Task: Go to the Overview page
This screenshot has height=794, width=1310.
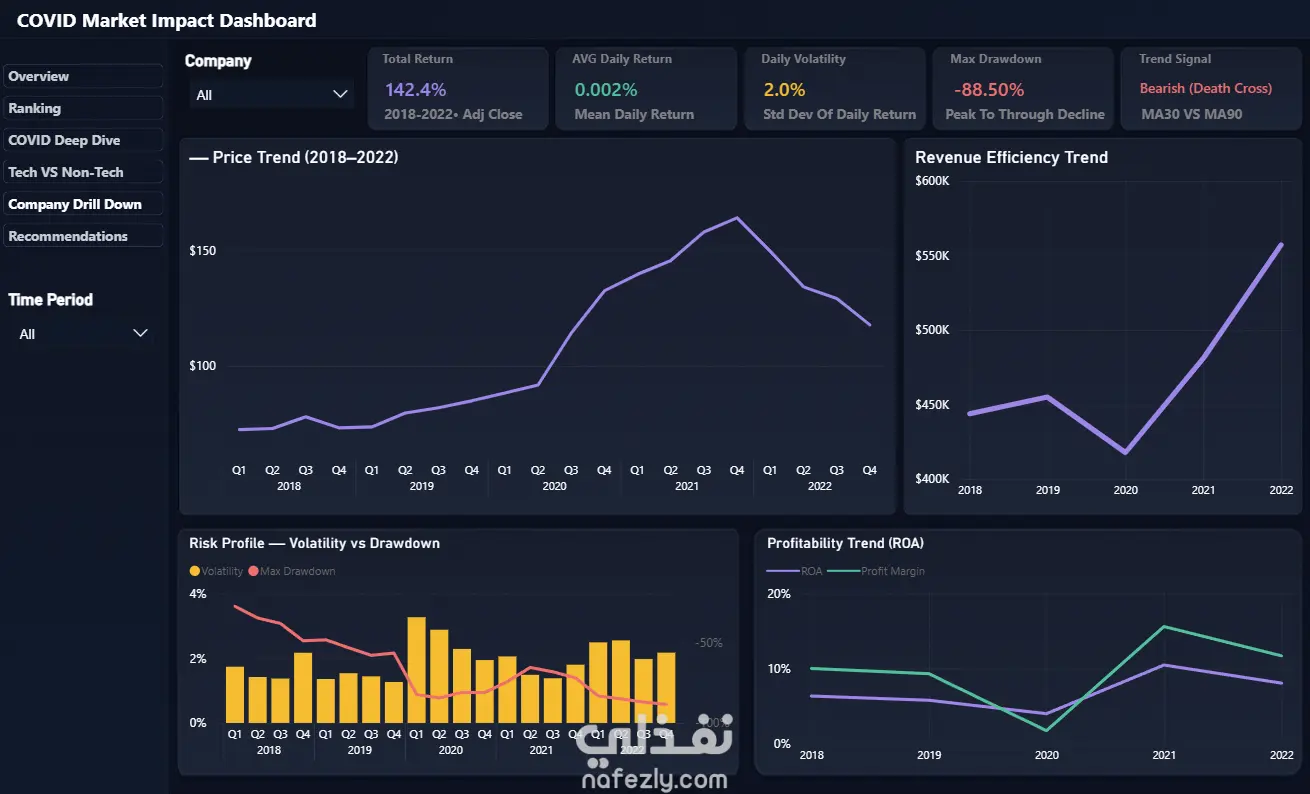Action: point(83,76)
